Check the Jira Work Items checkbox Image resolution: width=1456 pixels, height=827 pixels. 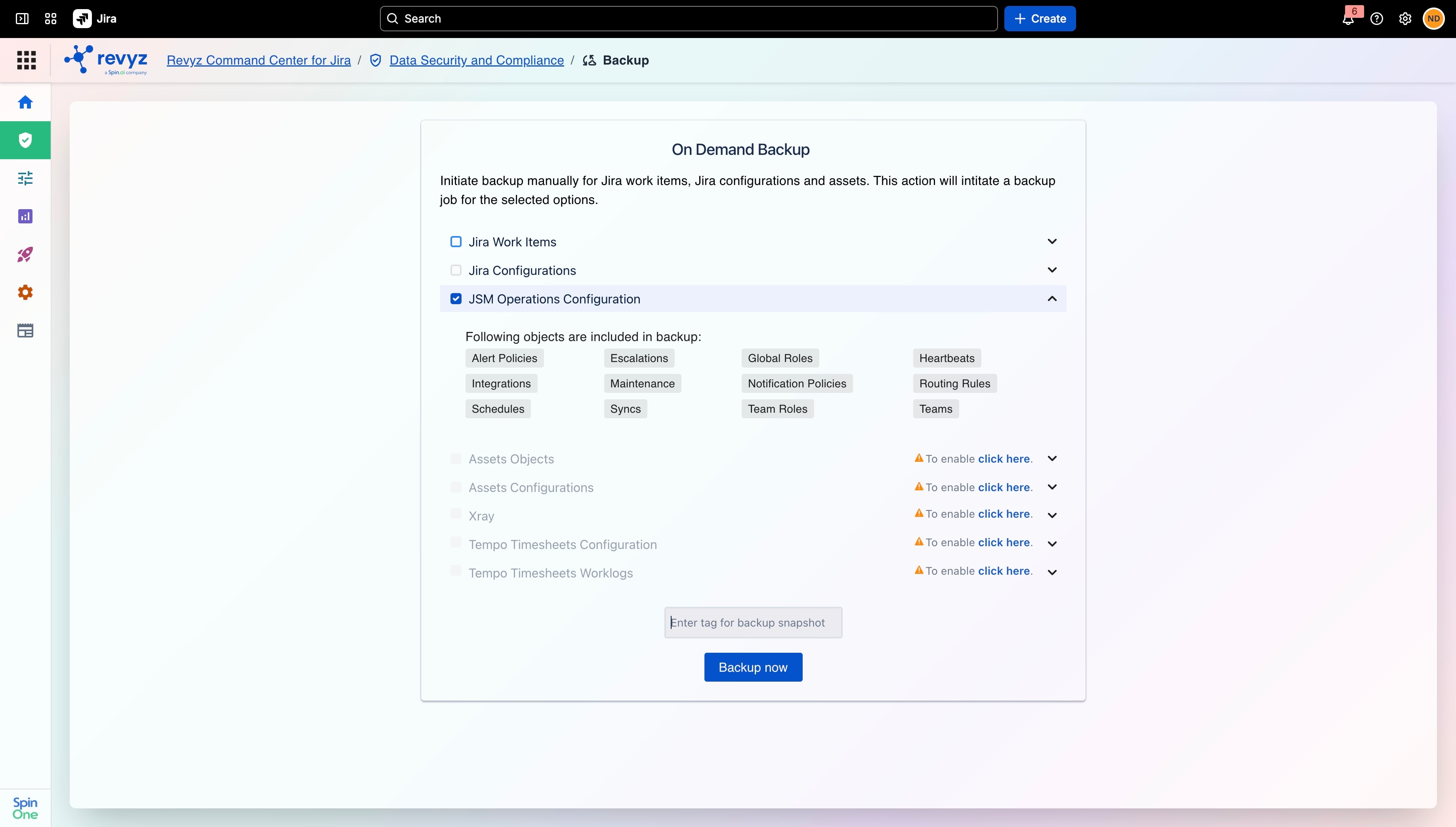pyautogui.click(x=456, y=241)
